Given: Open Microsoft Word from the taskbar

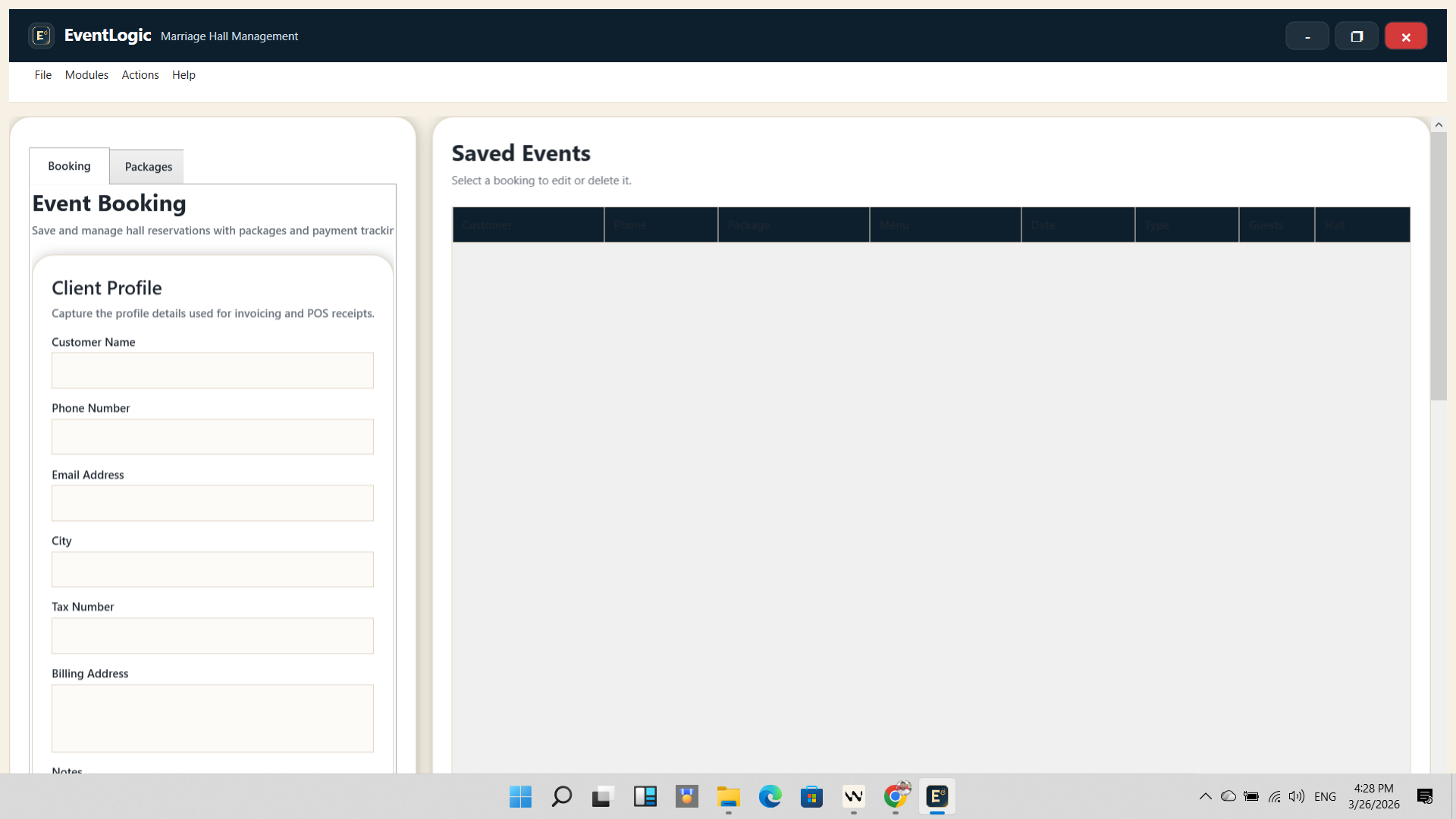Looking at the screenshot, I should tap(853, 796).
